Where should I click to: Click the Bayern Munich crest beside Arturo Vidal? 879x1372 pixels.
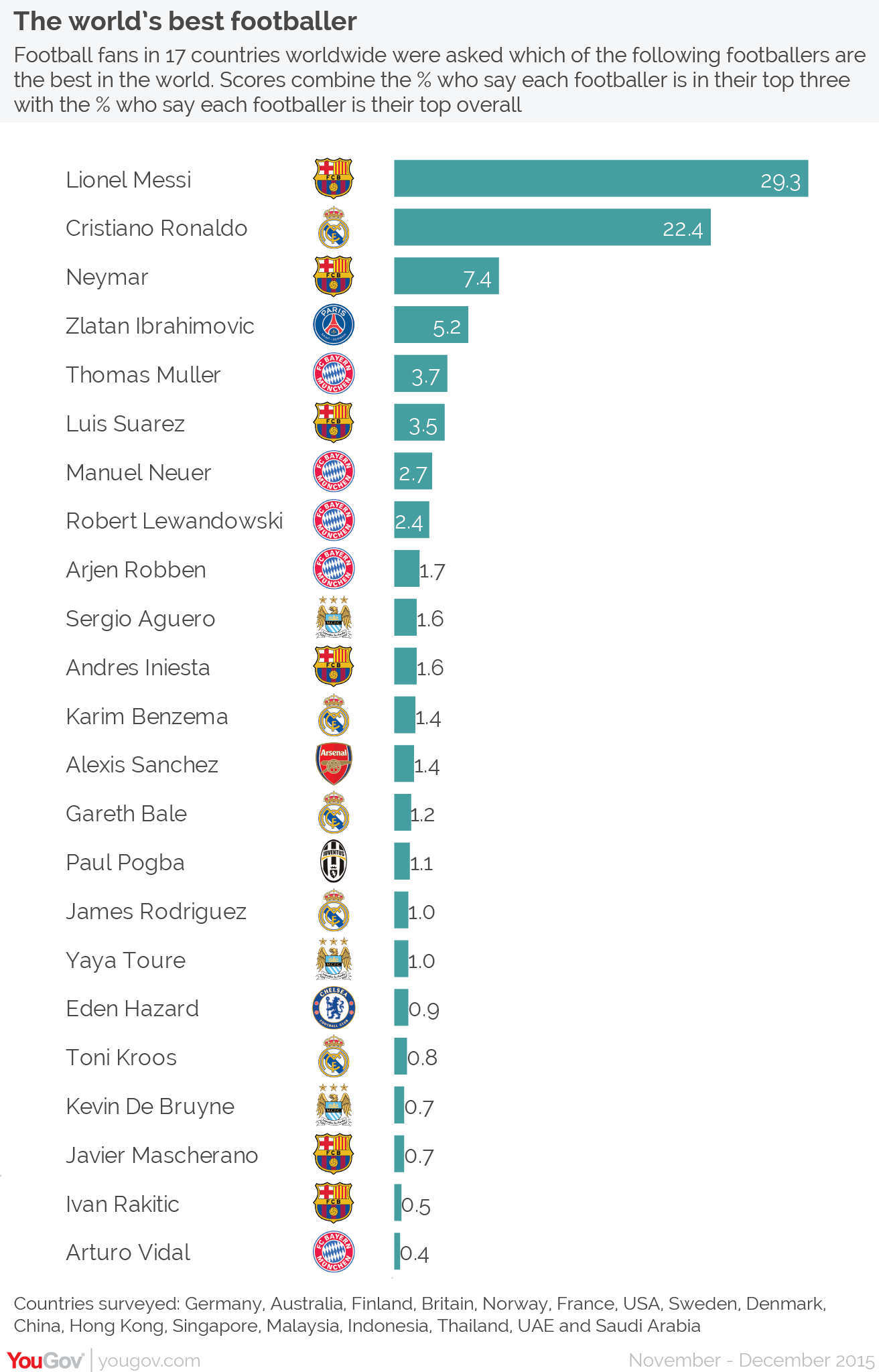tap(334, 1251)
